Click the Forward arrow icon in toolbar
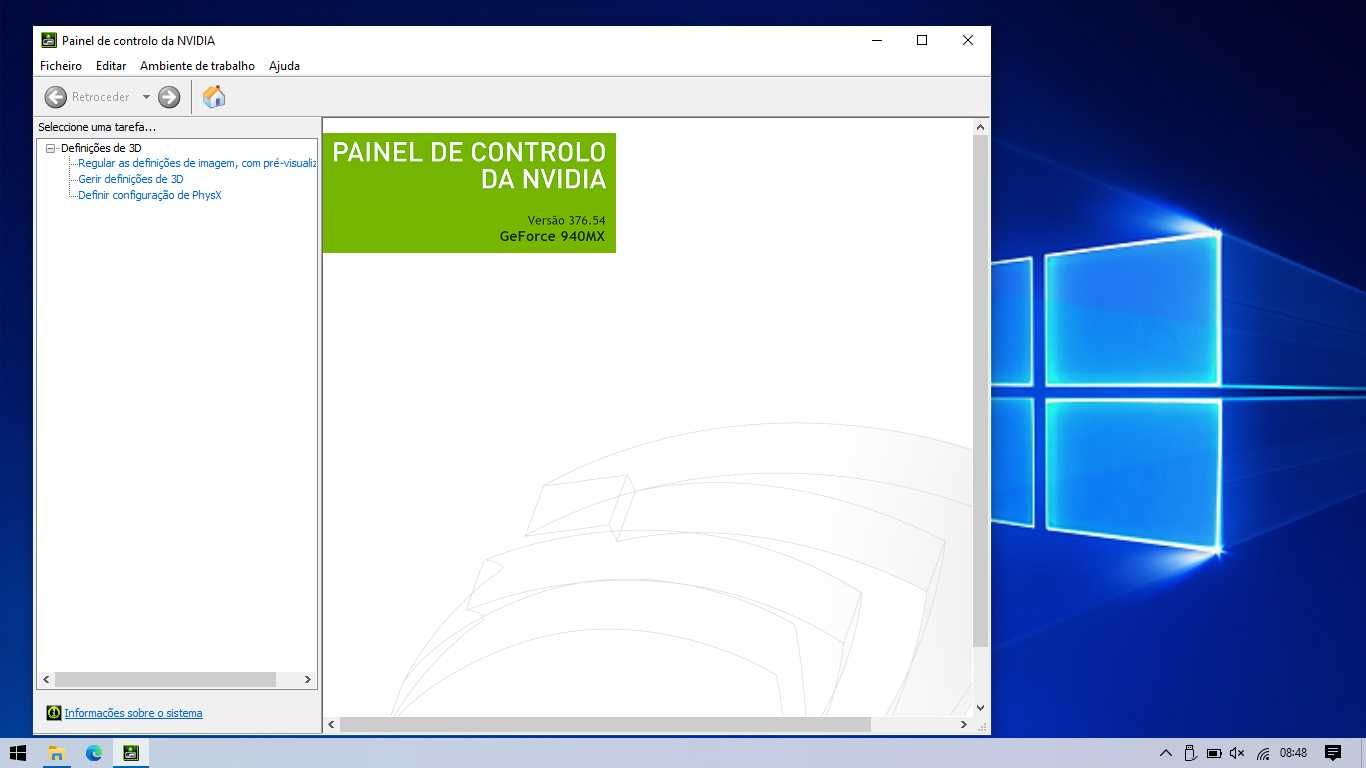This screenshot has height=768, width=1366. pos(169,97)
